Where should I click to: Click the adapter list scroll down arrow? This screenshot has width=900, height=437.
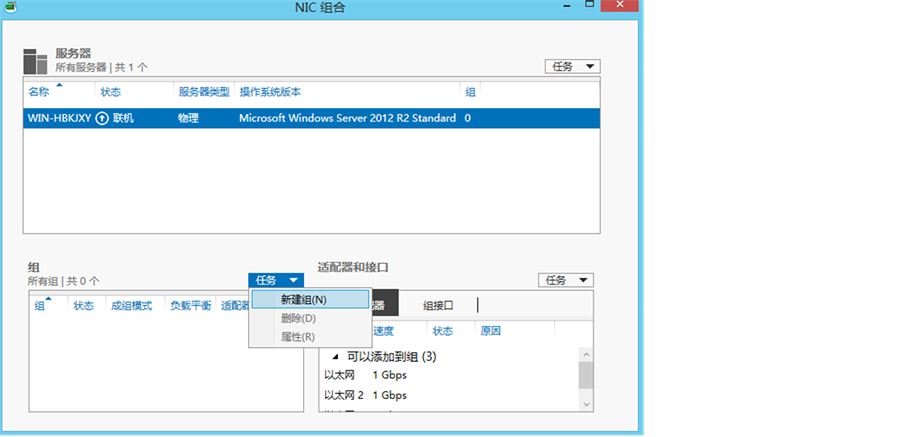(586, 402)
